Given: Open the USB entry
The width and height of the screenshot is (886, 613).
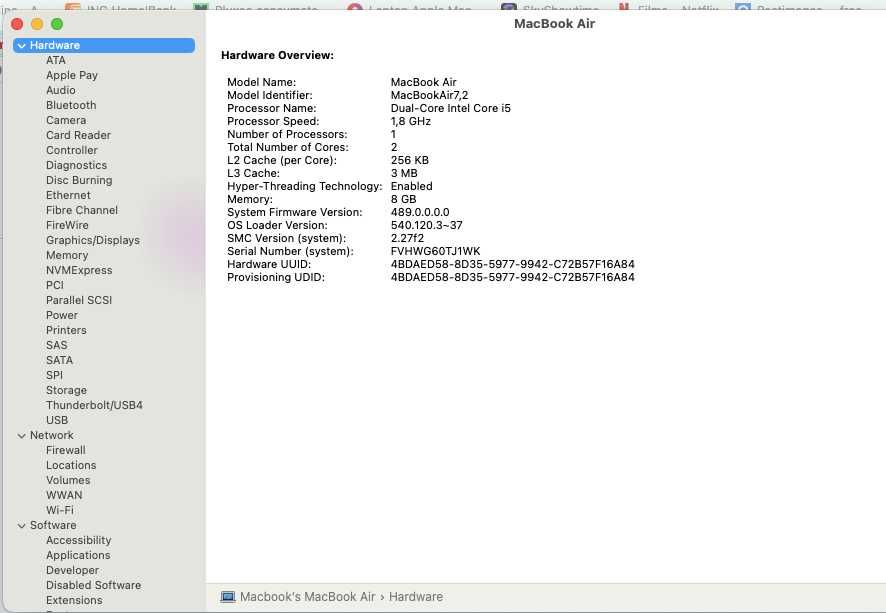Looking at the screenshot, I should point(57,420).
